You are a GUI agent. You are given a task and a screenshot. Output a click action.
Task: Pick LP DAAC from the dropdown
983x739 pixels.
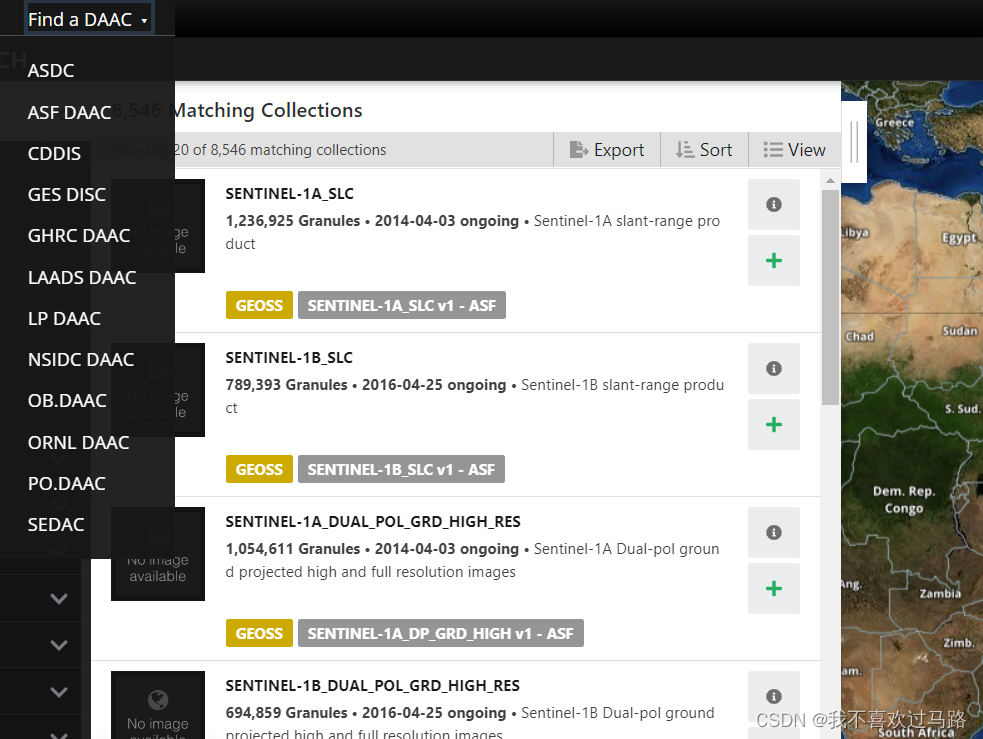(x=64, y=318)
